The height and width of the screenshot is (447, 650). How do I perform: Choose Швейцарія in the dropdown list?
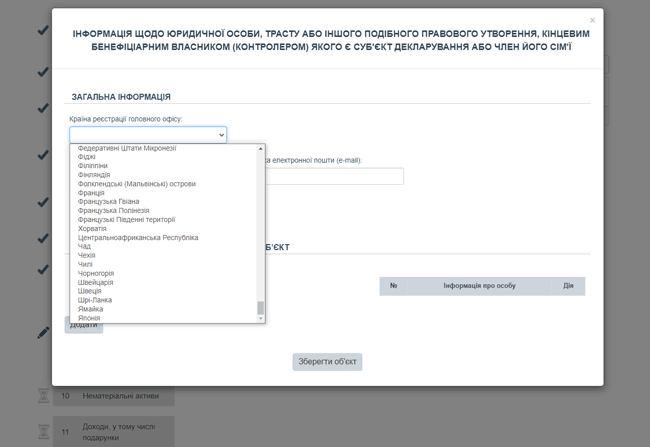[x=96, y=282]
